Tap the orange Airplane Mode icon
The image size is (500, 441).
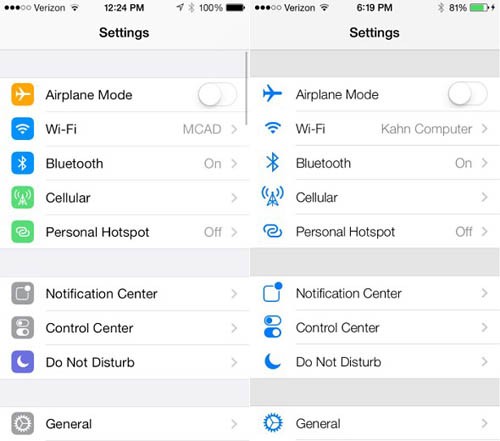point(22,94)
